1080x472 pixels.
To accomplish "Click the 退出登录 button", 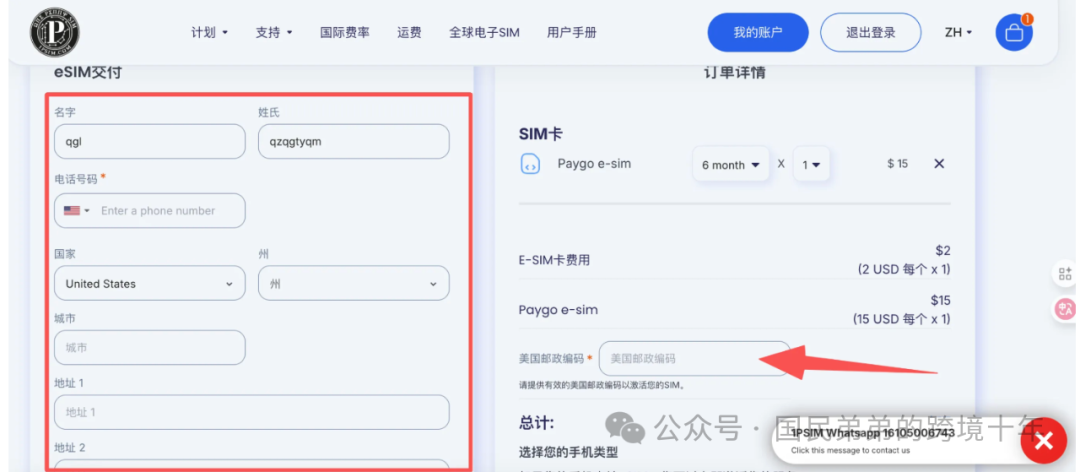I will click(x=871, y=32).
